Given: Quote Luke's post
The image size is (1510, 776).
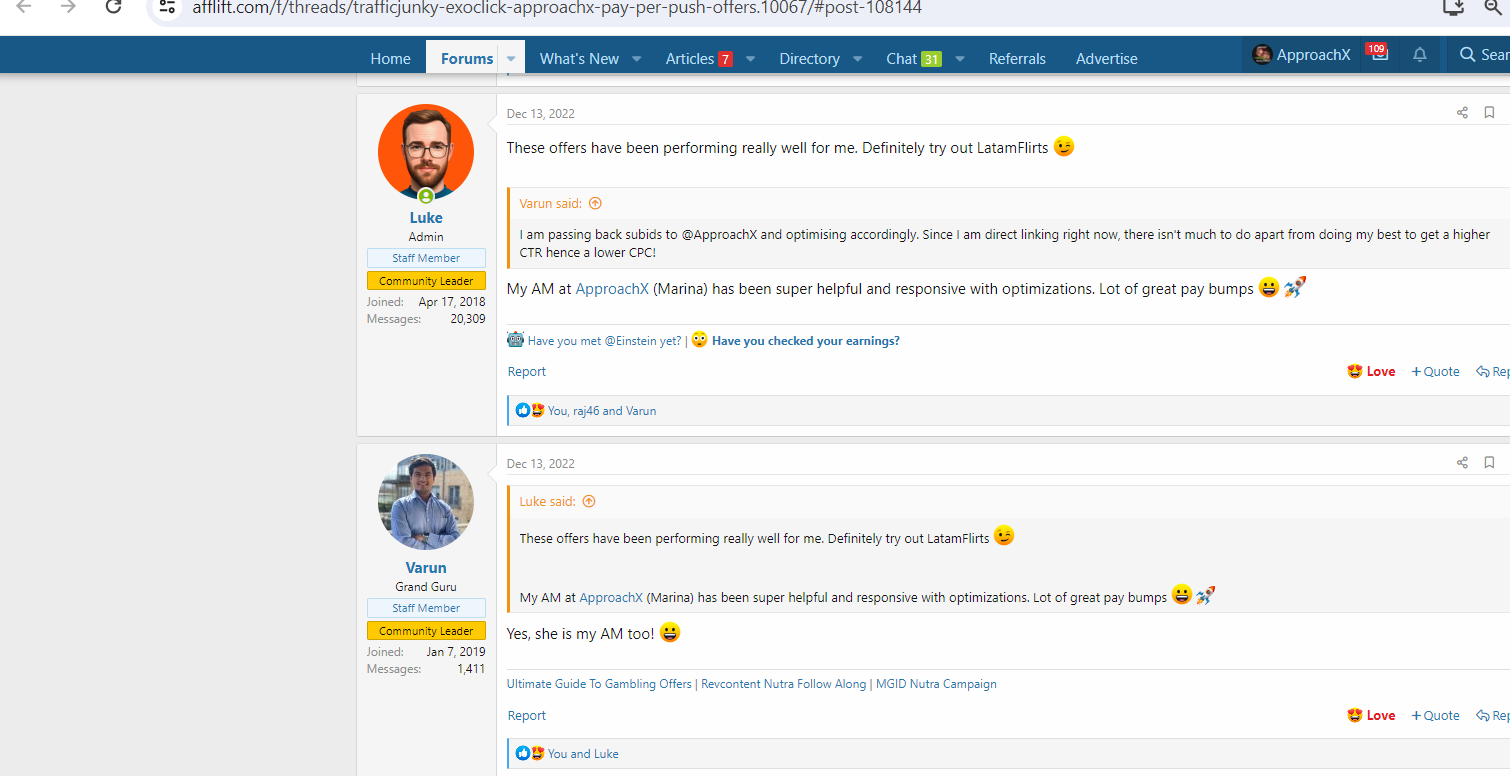Looking at the screenshot, I should [1436, 371].
